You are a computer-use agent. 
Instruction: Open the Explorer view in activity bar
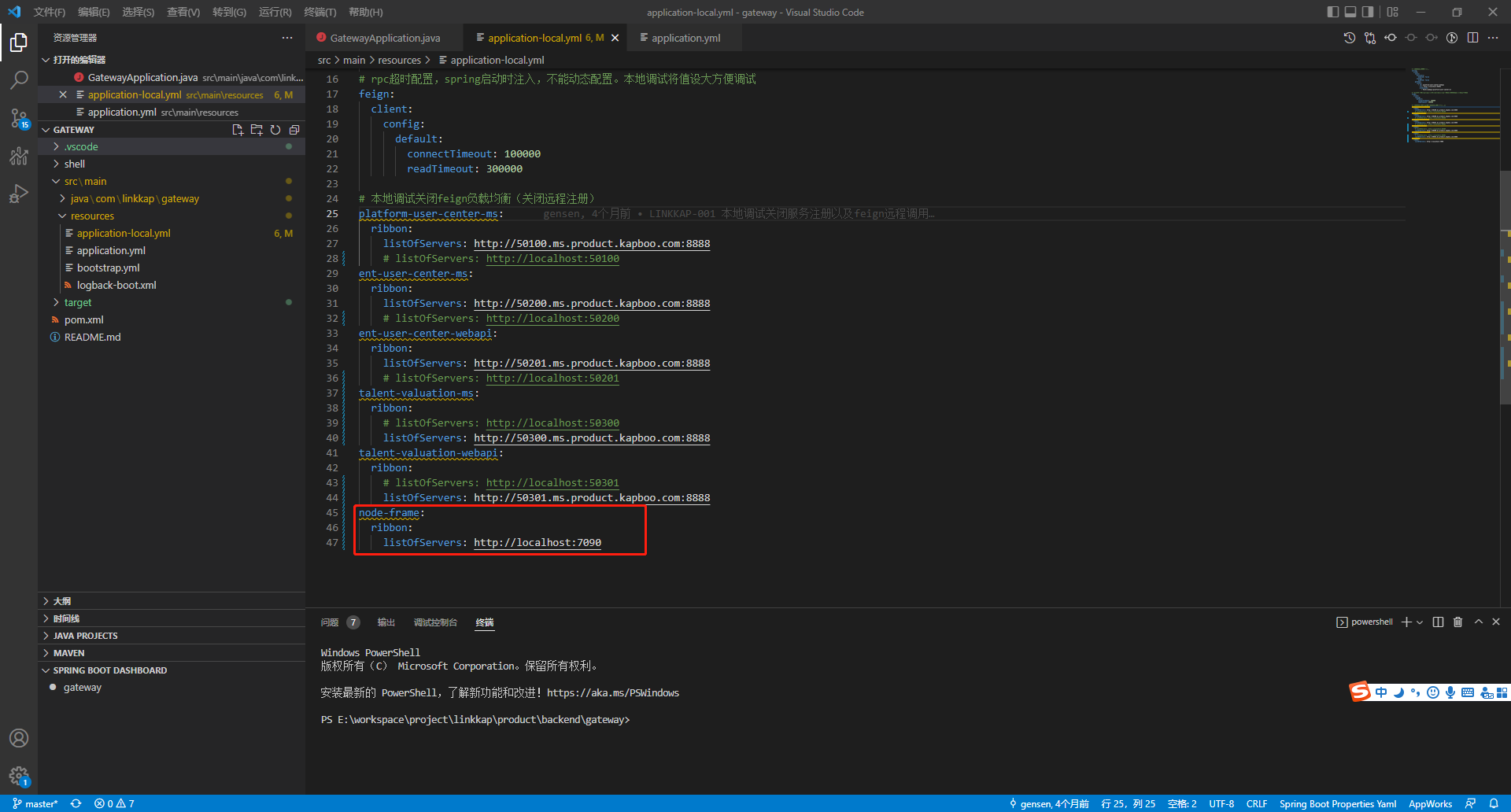pos(19,42)
